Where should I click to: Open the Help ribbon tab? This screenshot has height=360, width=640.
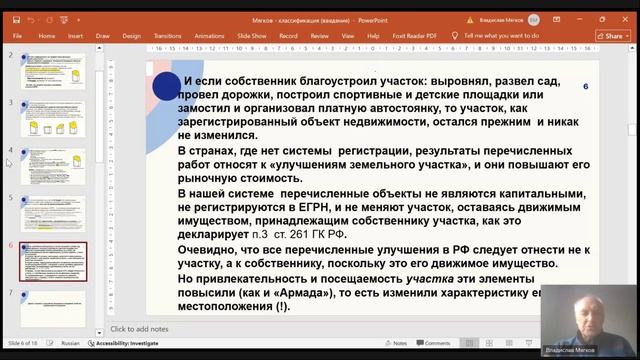(x=373, y=36)
